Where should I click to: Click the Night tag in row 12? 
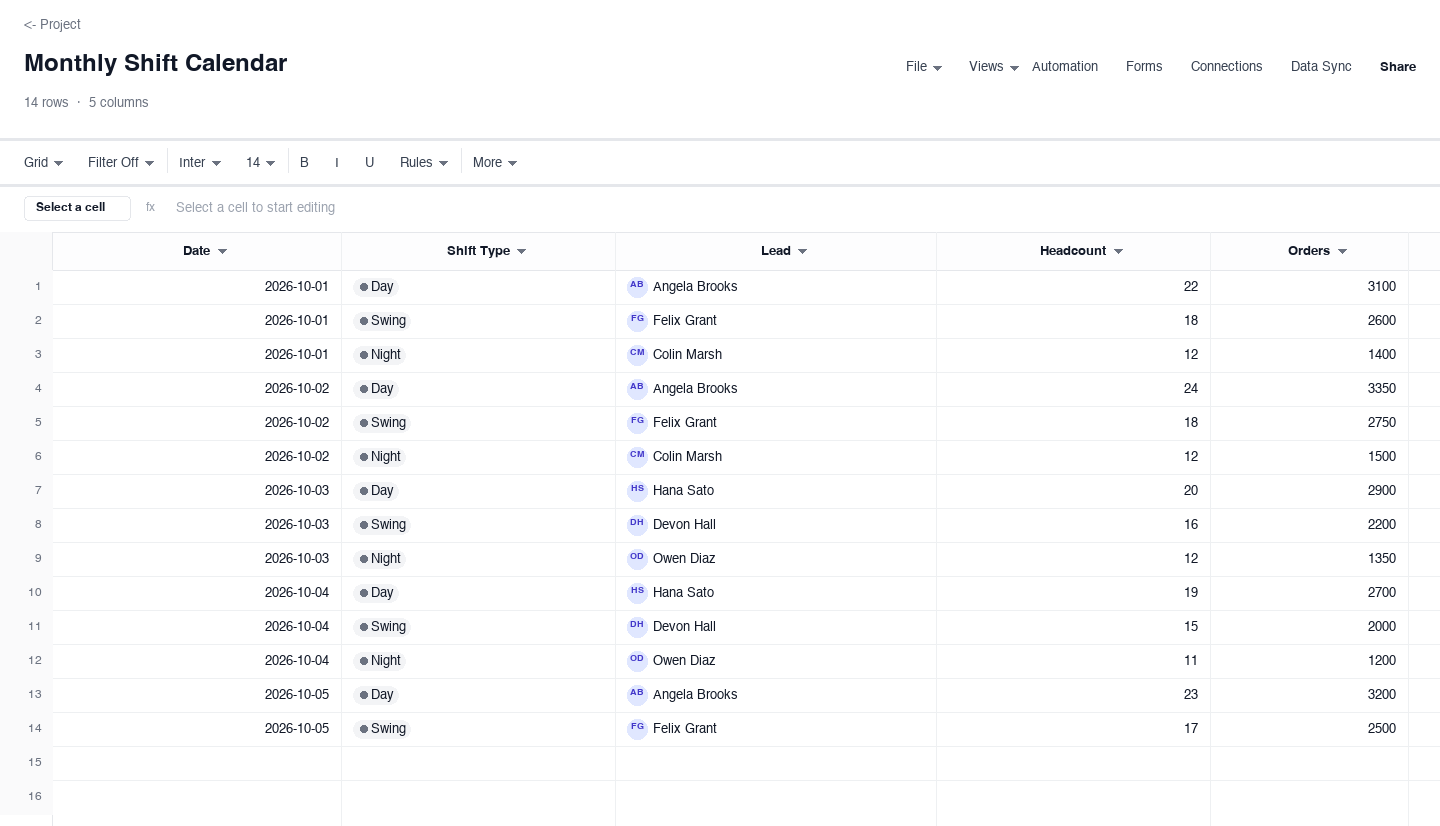tap(379, 661)
